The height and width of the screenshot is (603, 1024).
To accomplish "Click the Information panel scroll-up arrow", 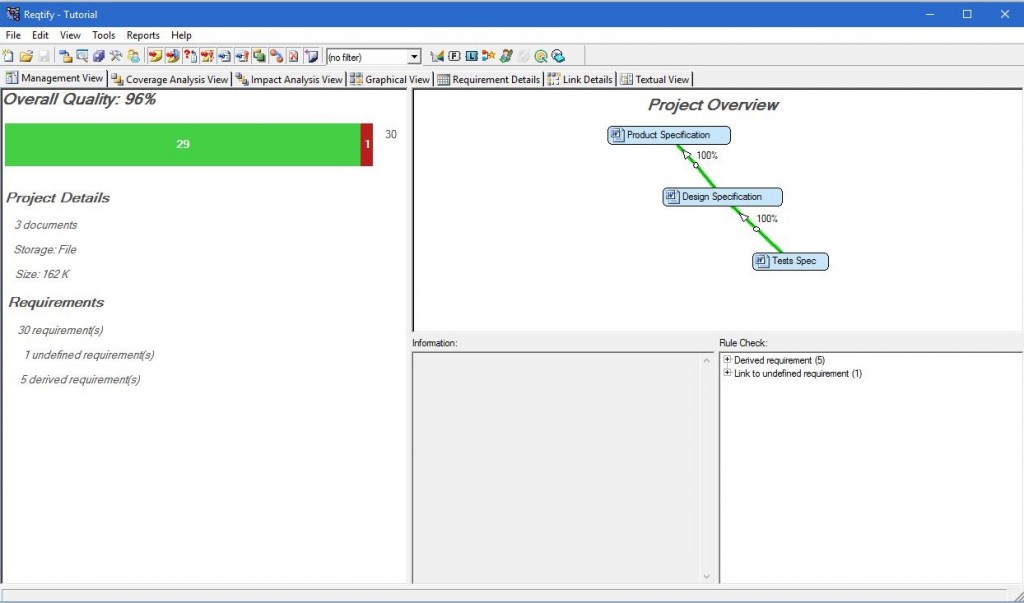I will [x=707, y=361].
